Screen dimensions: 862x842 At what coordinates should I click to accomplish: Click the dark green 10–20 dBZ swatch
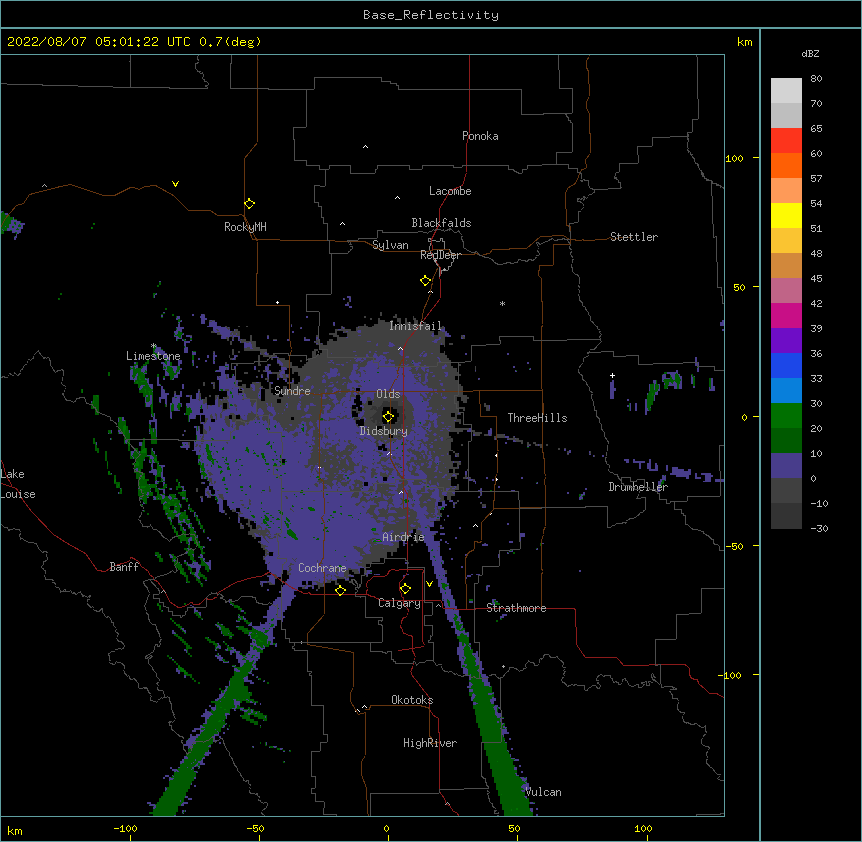(x=786, y=441)
